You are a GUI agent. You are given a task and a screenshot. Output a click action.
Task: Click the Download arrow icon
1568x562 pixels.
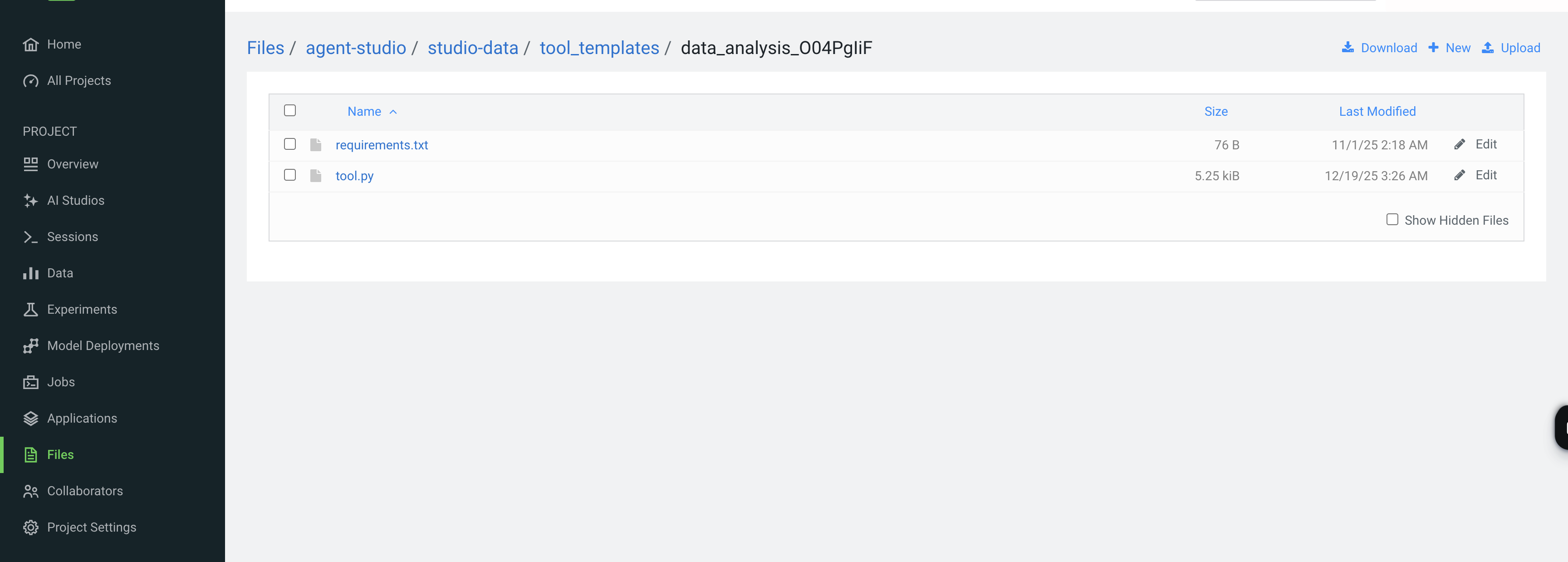pos(1347,48)
